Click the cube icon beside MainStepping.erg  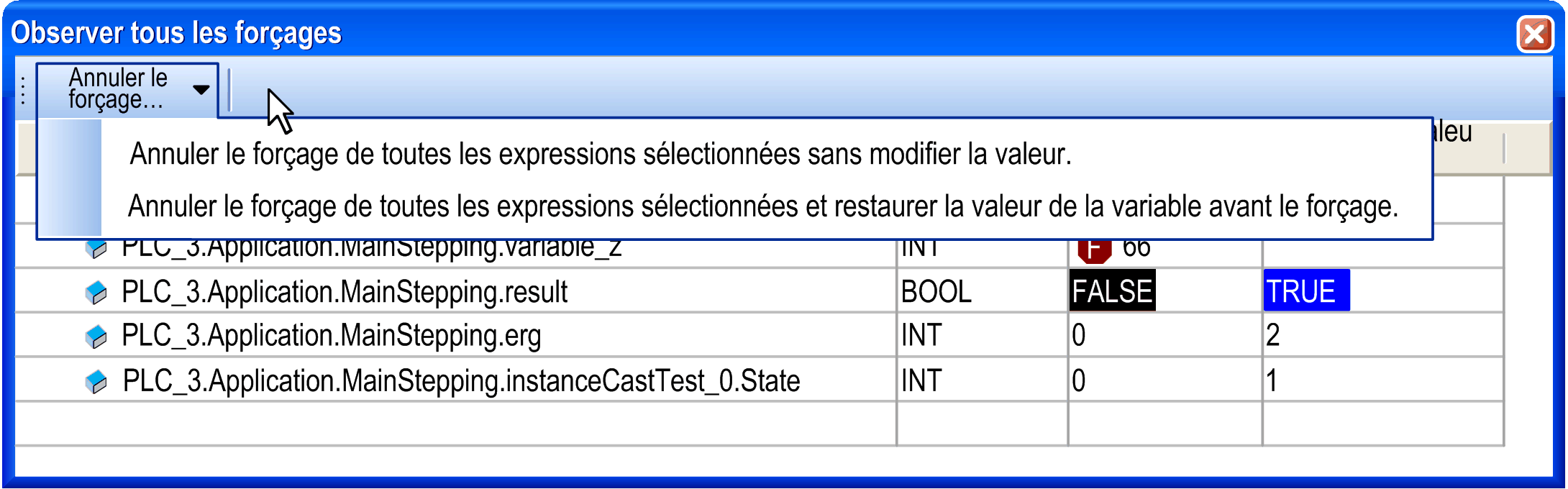96,337
